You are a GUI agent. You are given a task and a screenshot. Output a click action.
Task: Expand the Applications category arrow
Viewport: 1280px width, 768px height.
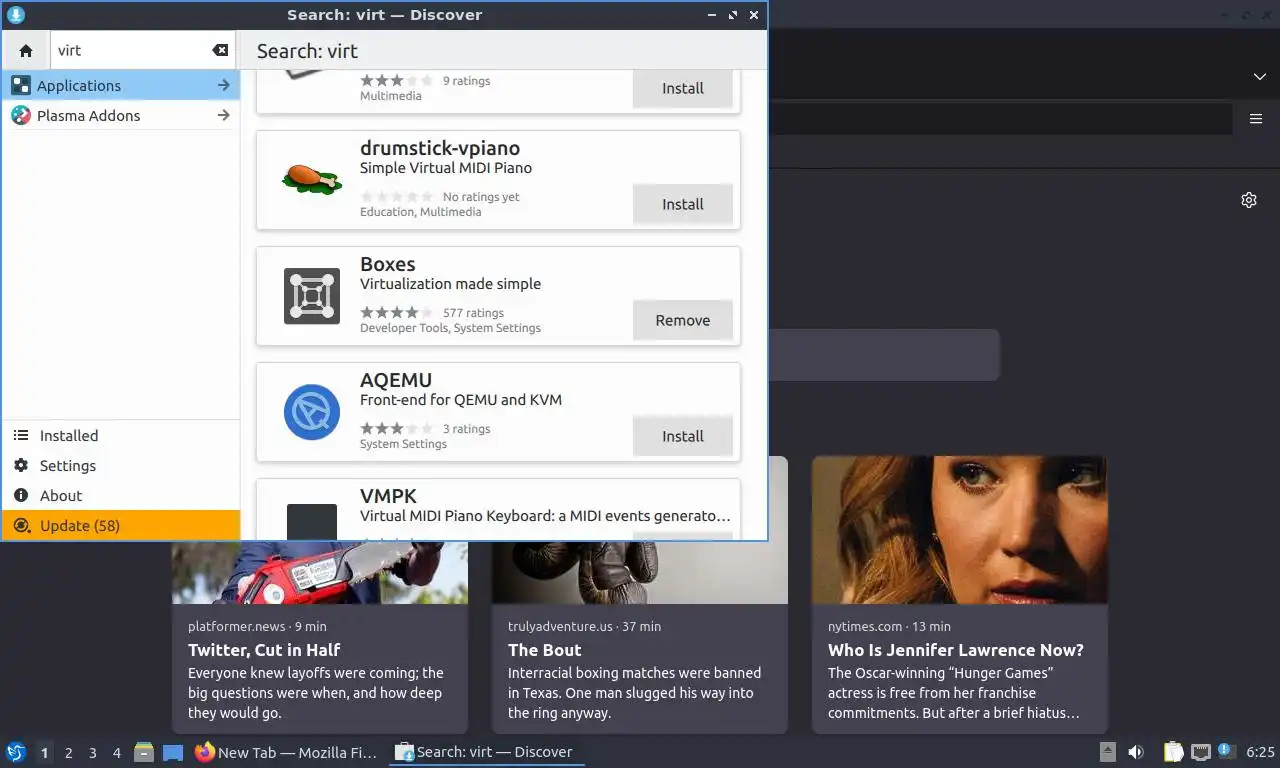click(x=223, y=85)
